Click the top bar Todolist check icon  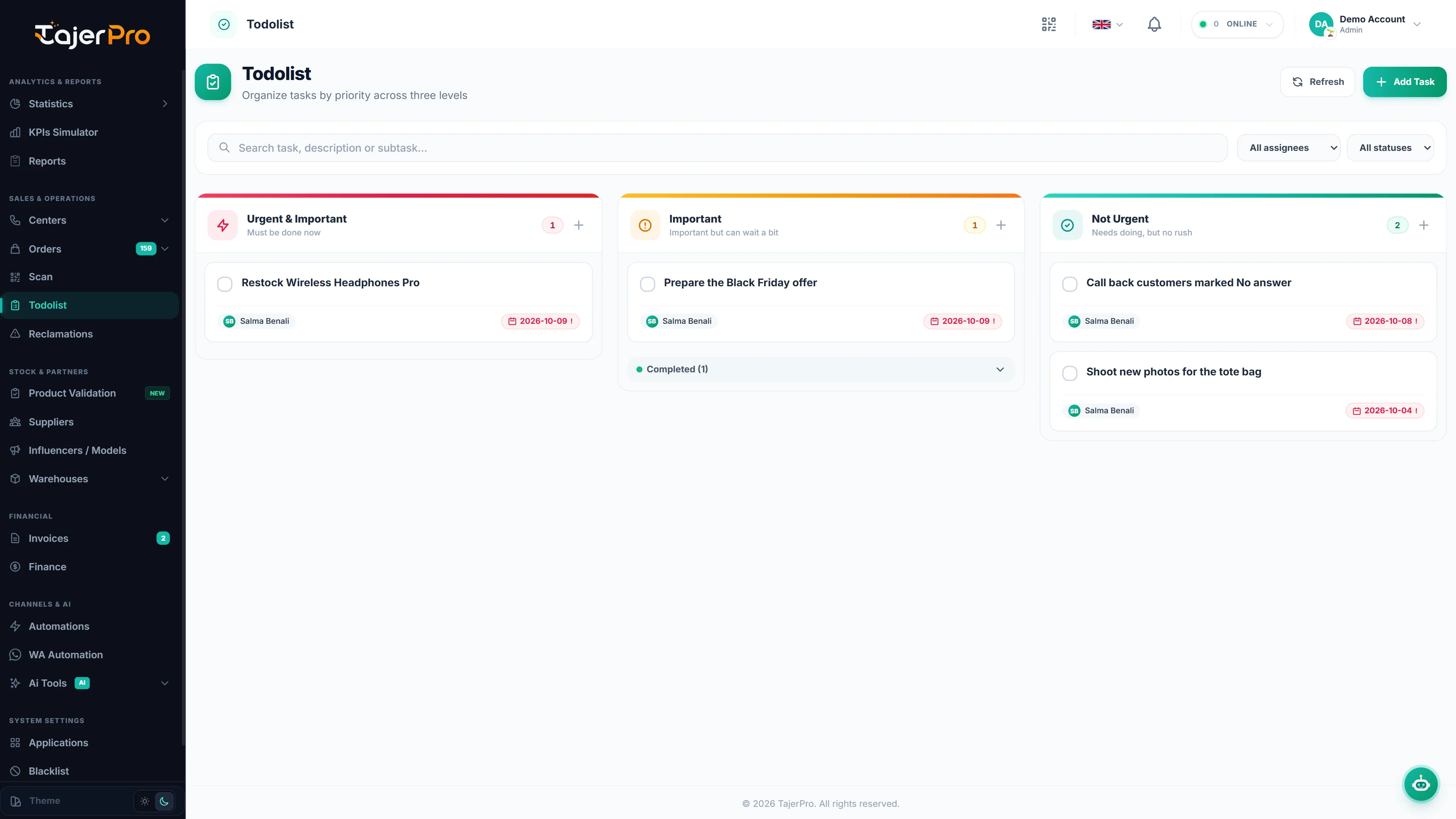click(x=224, y=24)
